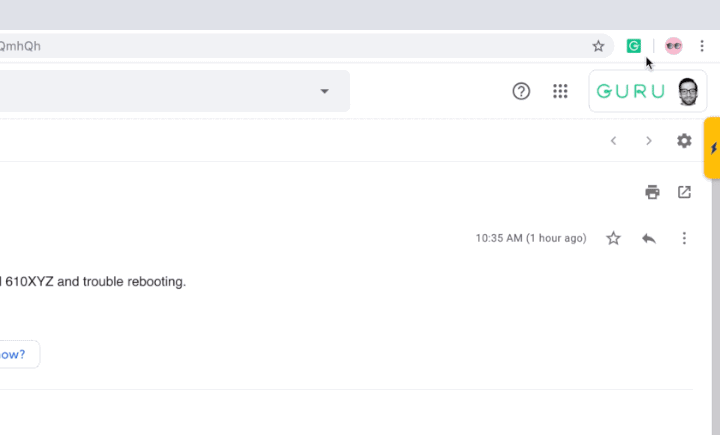Reply to the message
Viewport: 720px width, 435px height.
(649, 238)
